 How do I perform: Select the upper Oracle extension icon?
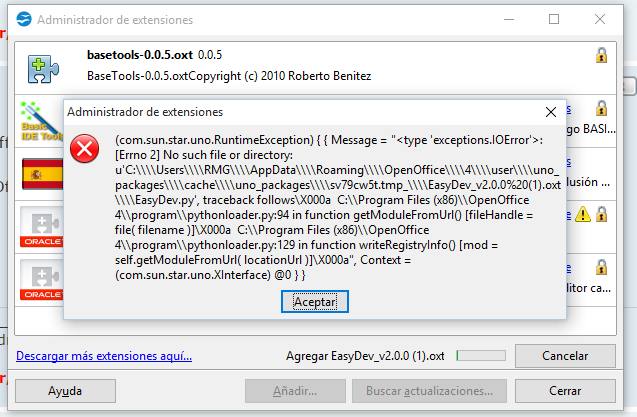click(x=42, y=227)
